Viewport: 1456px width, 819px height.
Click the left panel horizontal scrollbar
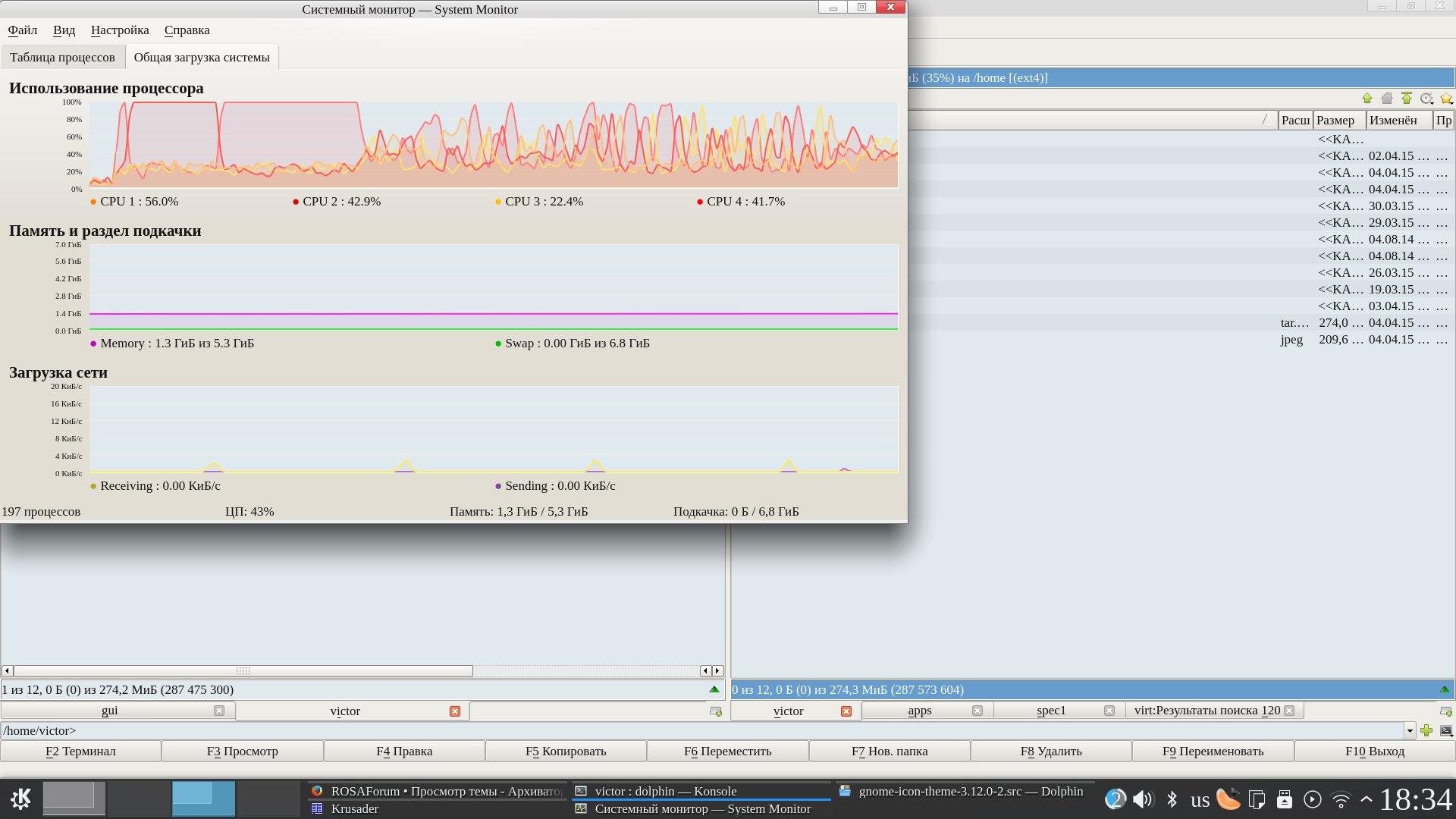[243, 671]
